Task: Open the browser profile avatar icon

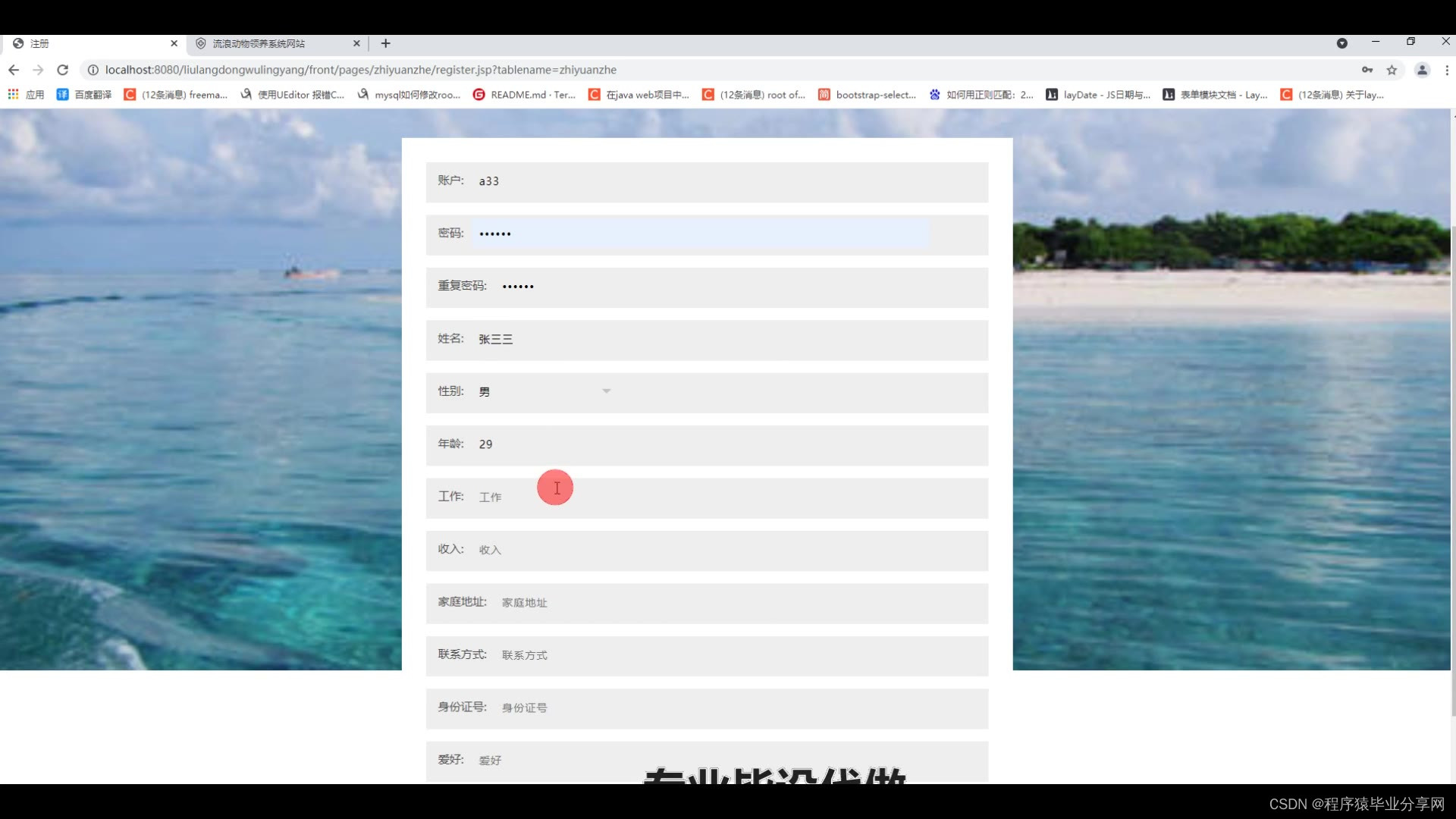Action: click(x=1422, y=70)
